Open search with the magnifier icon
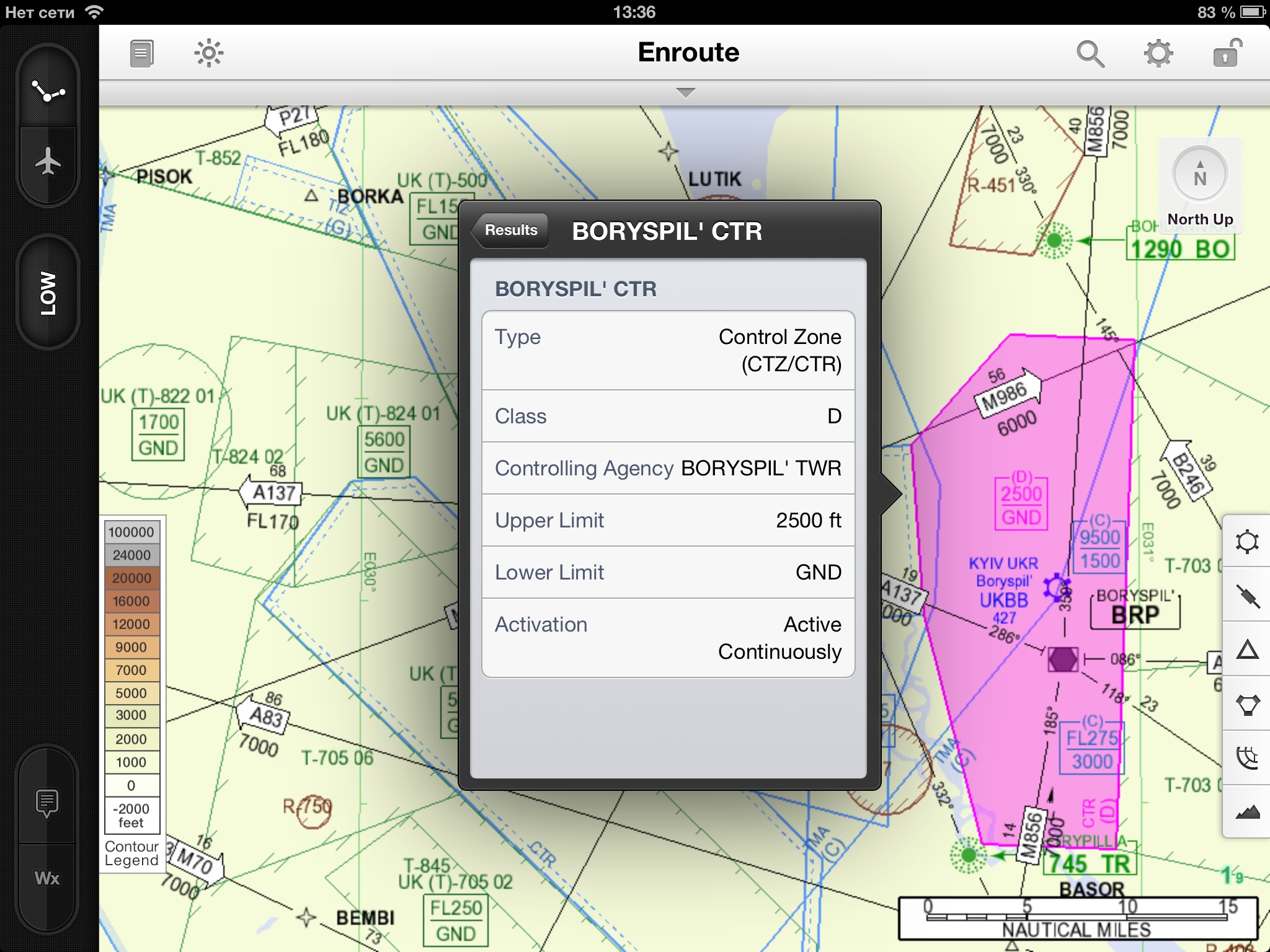Viewport: 1270px width, 952px height. pyautogui.click(x=1090, y=54)
